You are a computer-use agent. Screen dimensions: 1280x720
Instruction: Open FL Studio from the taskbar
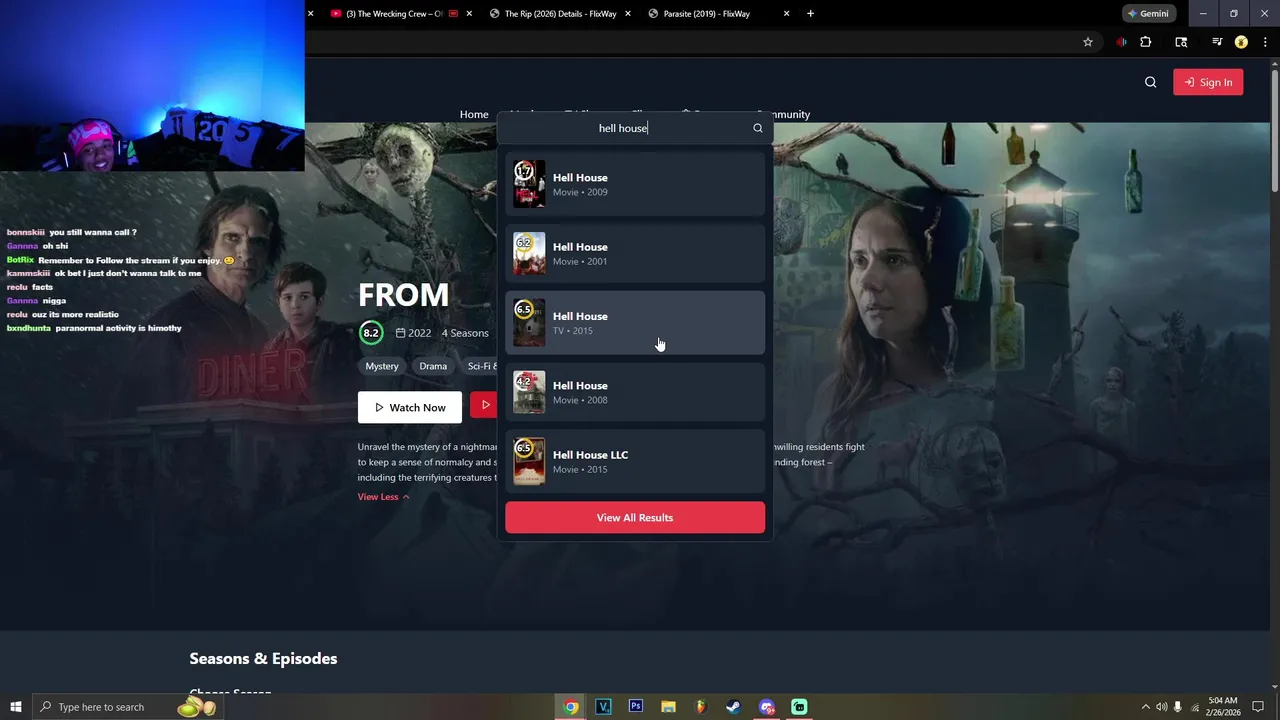pos(701,707)
